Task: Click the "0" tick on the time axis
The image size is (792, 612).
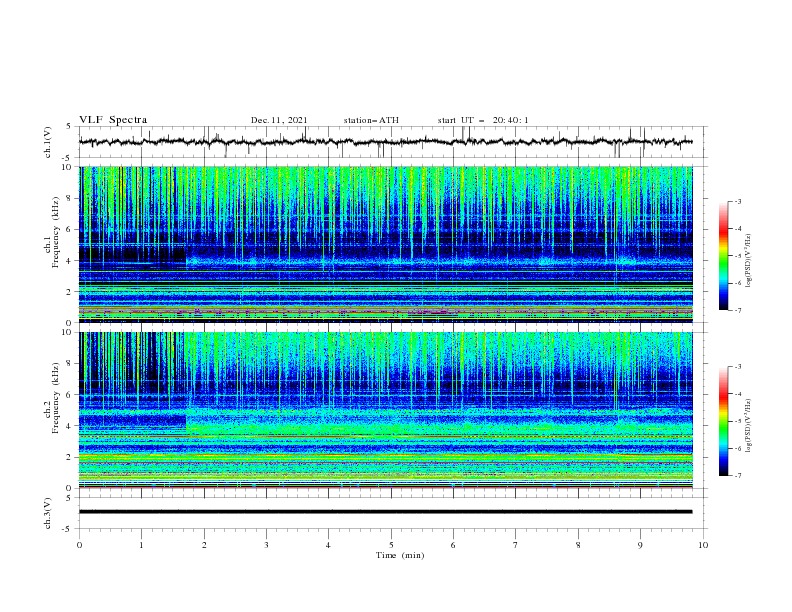Action: pos(79,545)
